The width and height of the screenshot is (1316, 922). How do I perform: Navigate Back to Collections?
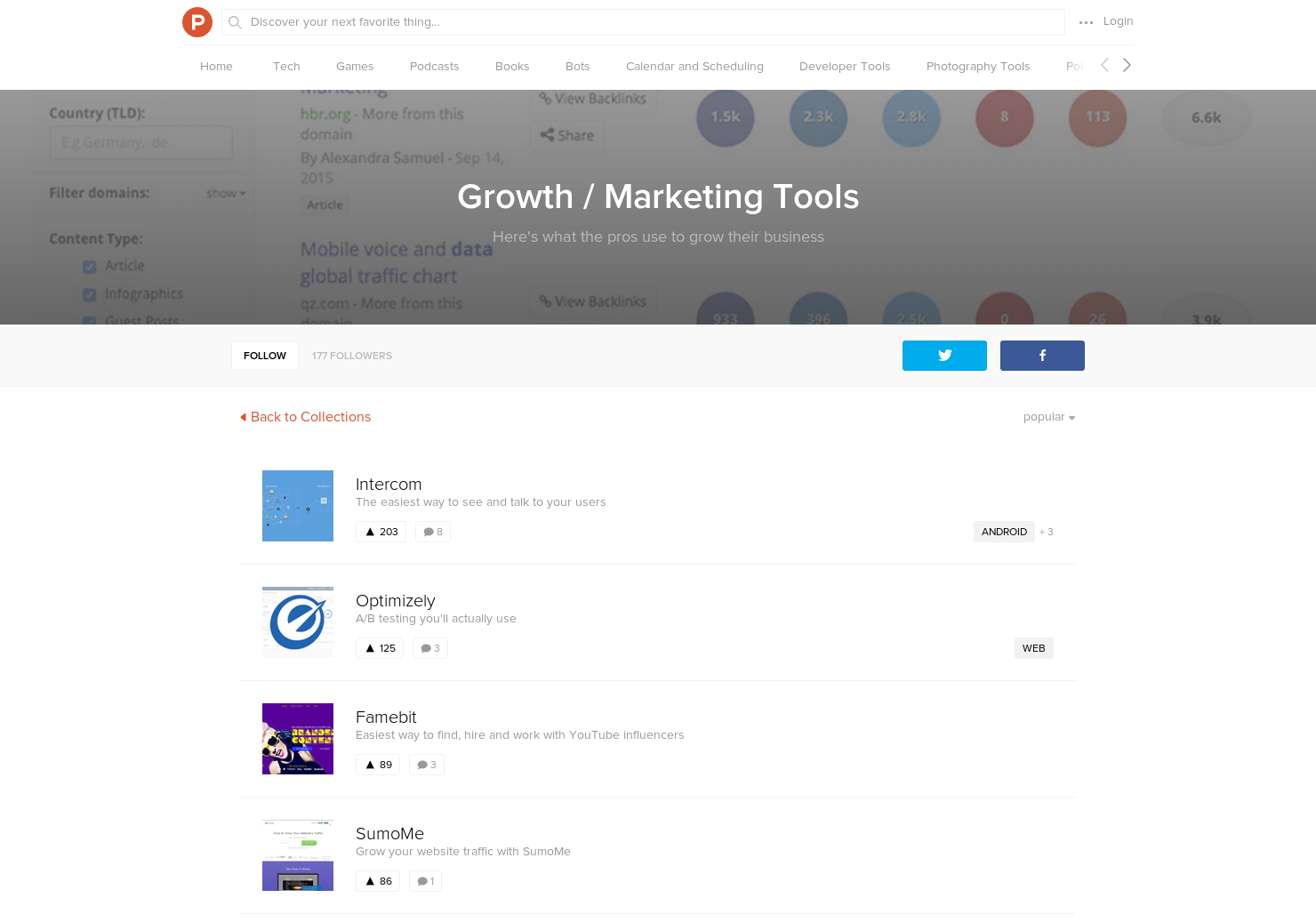pos(305,416)
